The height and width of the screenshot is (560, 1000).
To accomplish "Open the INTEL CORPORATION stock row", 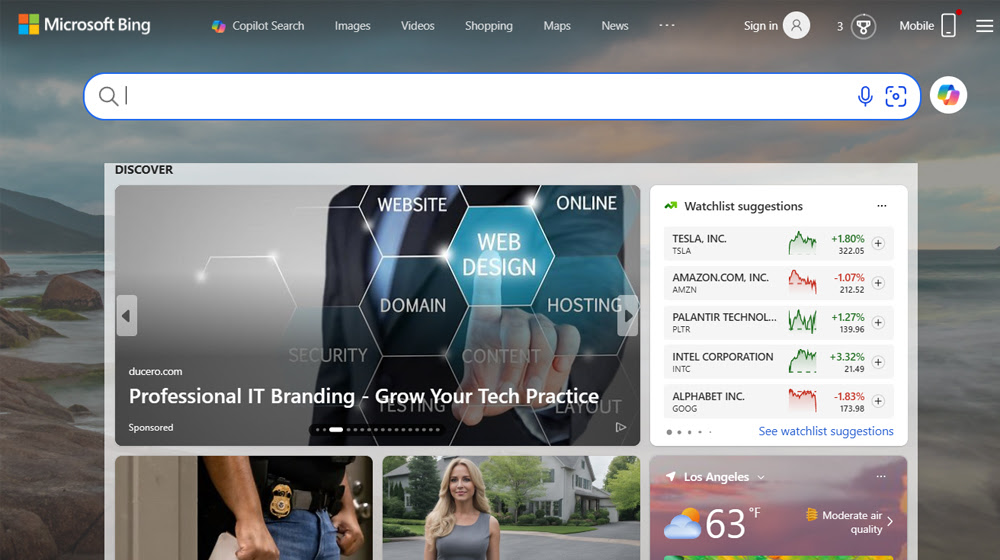I will tap(778, 362).
